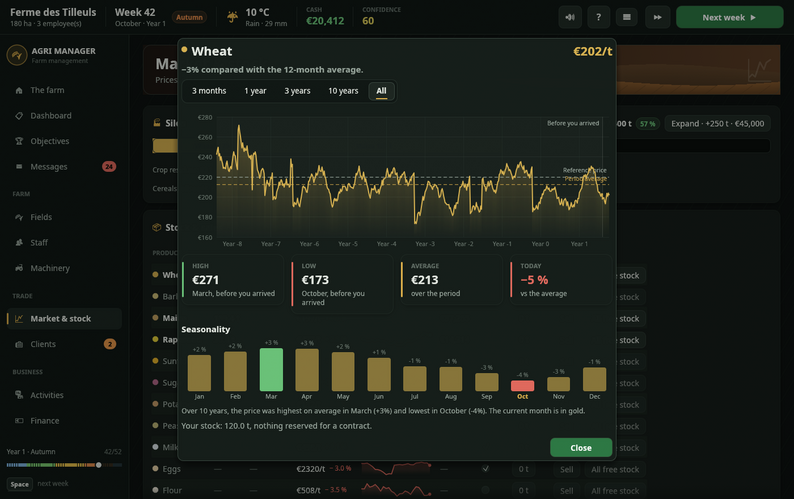The height and width of the screenshot is (499, 794).
Task: Toggle the Eggs row checkbox
Action: coord(486,469)
